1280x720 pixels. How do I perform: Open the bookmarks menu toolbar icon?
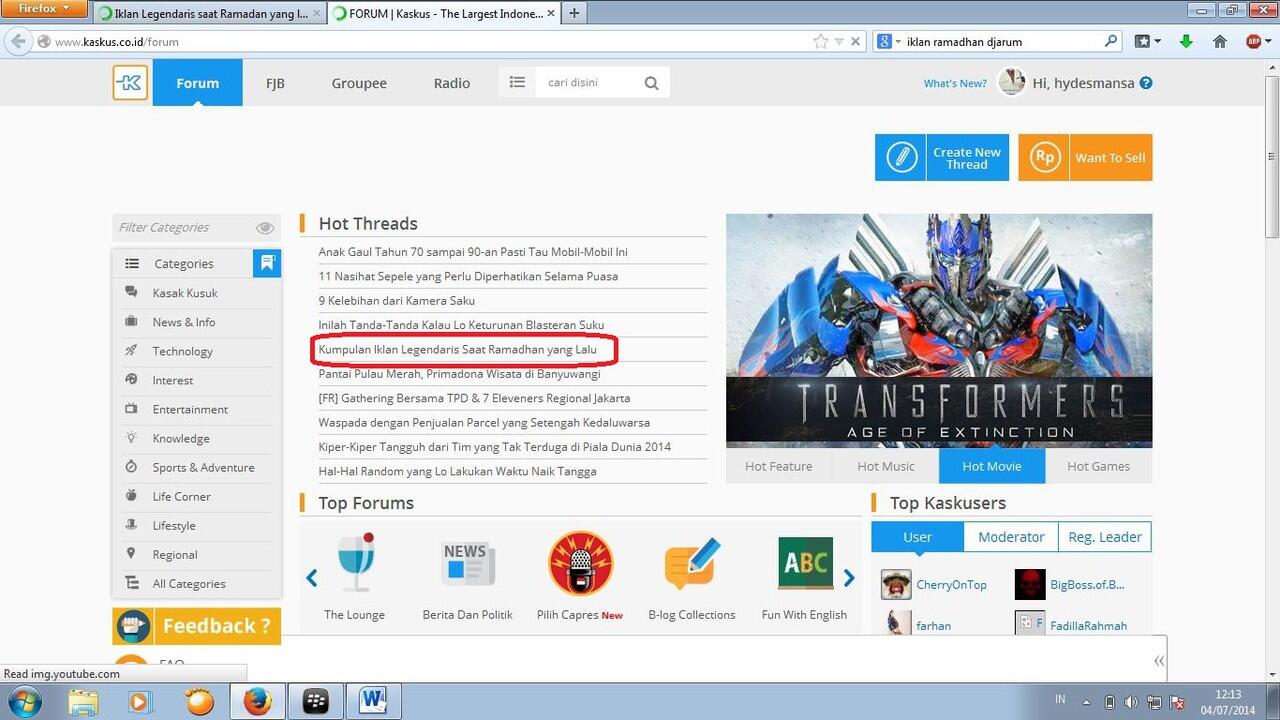(1148, 42)
